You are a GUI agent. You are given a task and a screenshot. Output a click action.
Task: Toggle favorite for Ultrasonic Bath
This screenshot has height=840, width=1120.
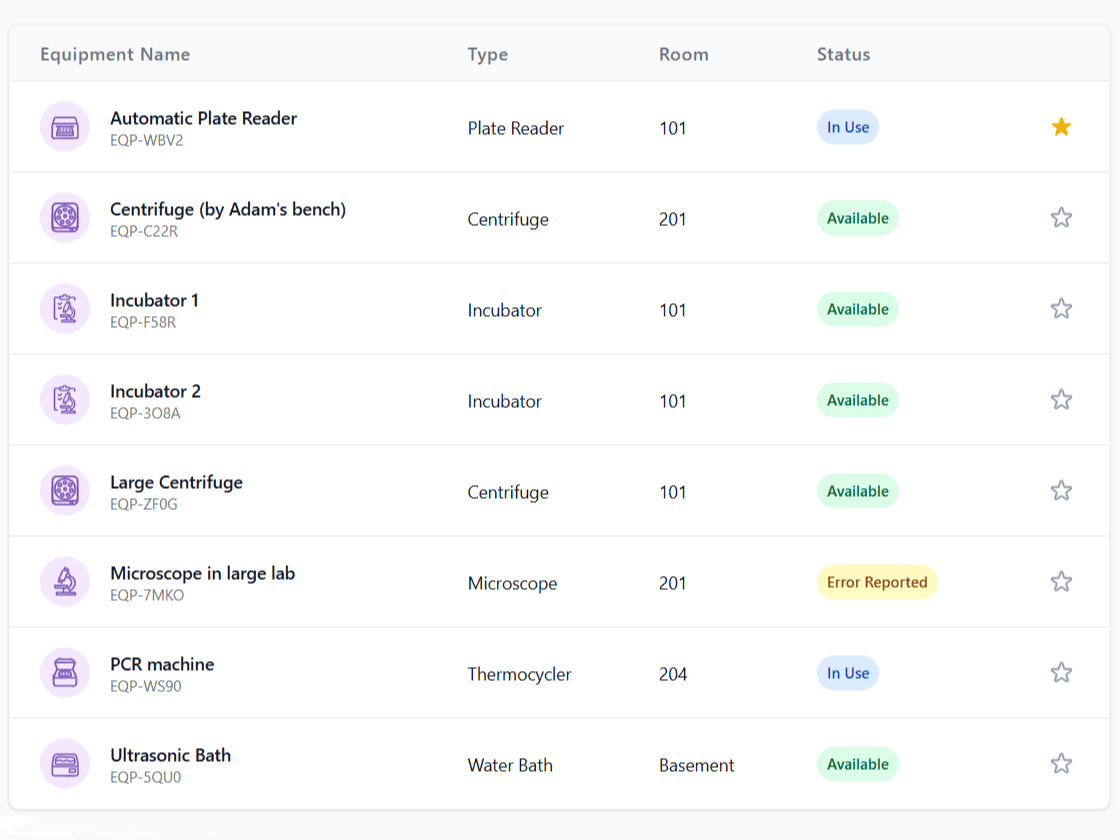pyautogui.click(x=1061, y=763)
